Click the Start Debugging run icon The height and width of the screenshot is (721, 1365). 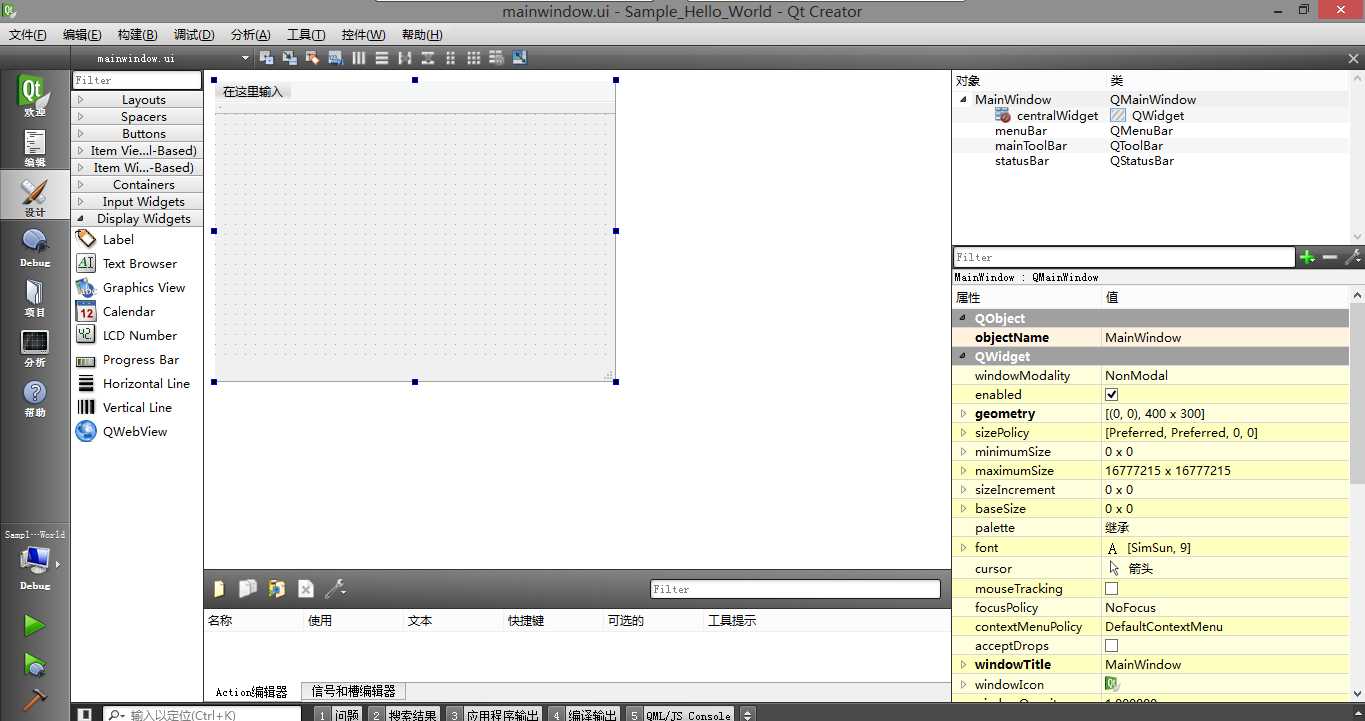click(x=35, y=665)
